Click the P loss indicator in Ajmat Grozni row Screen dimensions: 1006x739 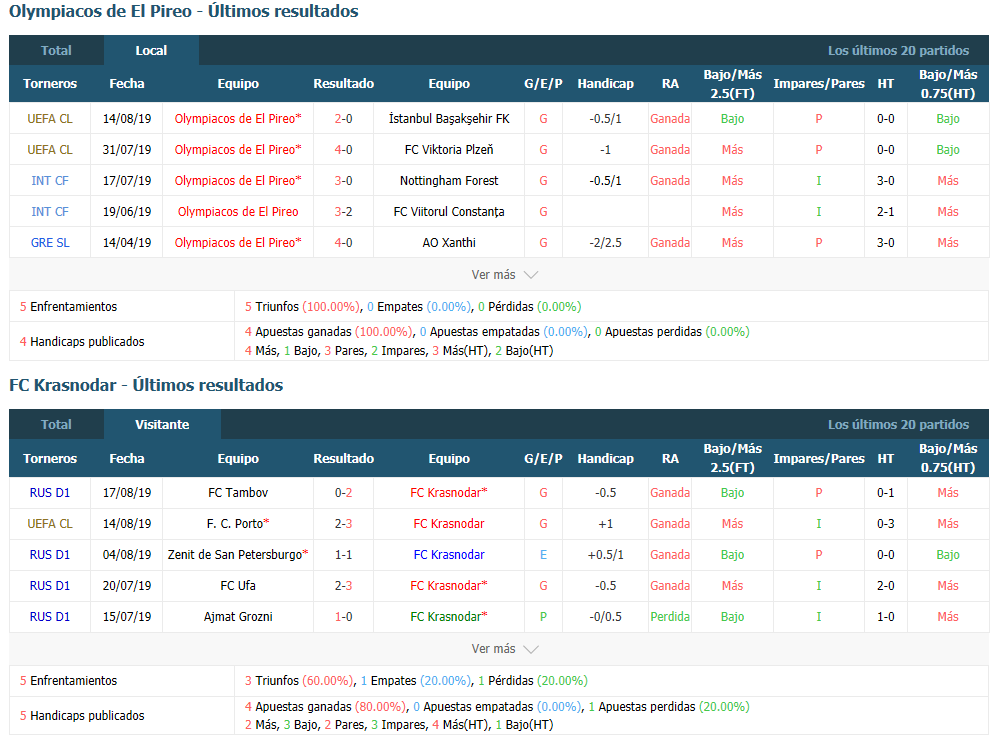pos(543,616)
